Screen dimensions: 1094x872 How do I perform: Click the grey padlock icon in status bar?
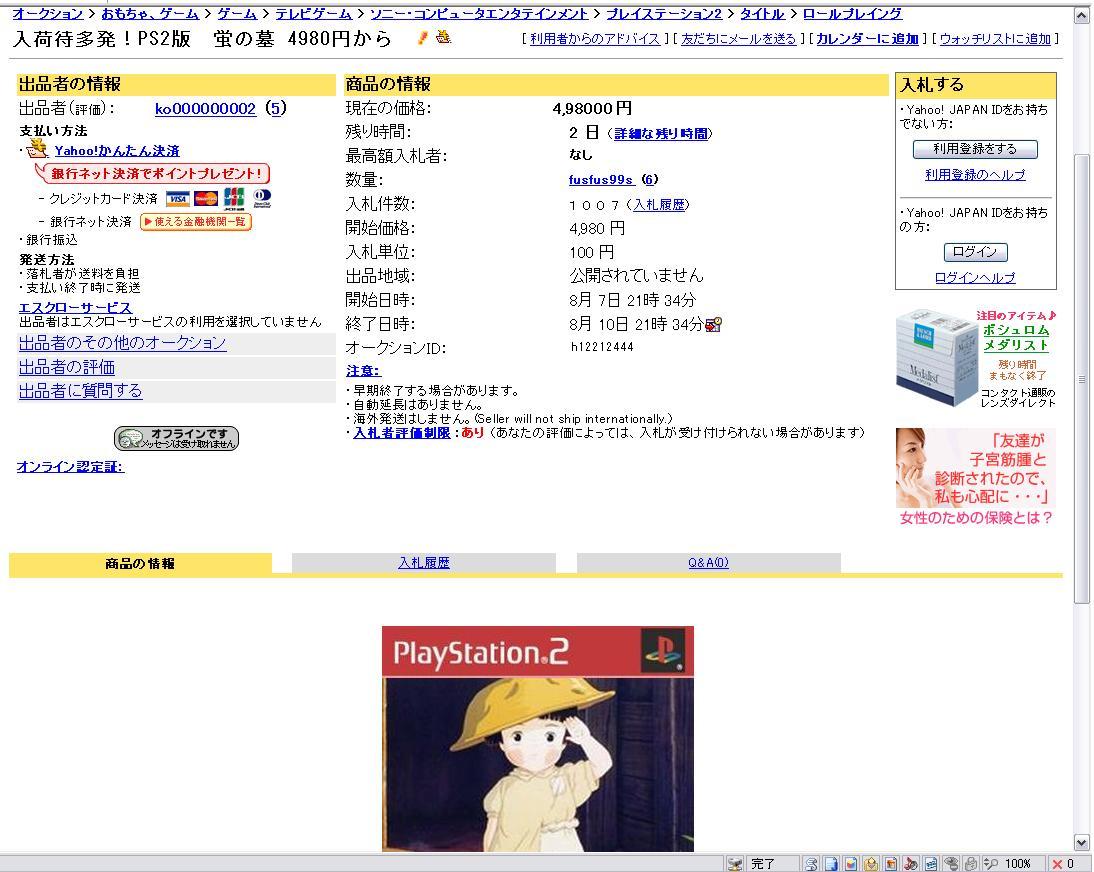click(971, 864)
